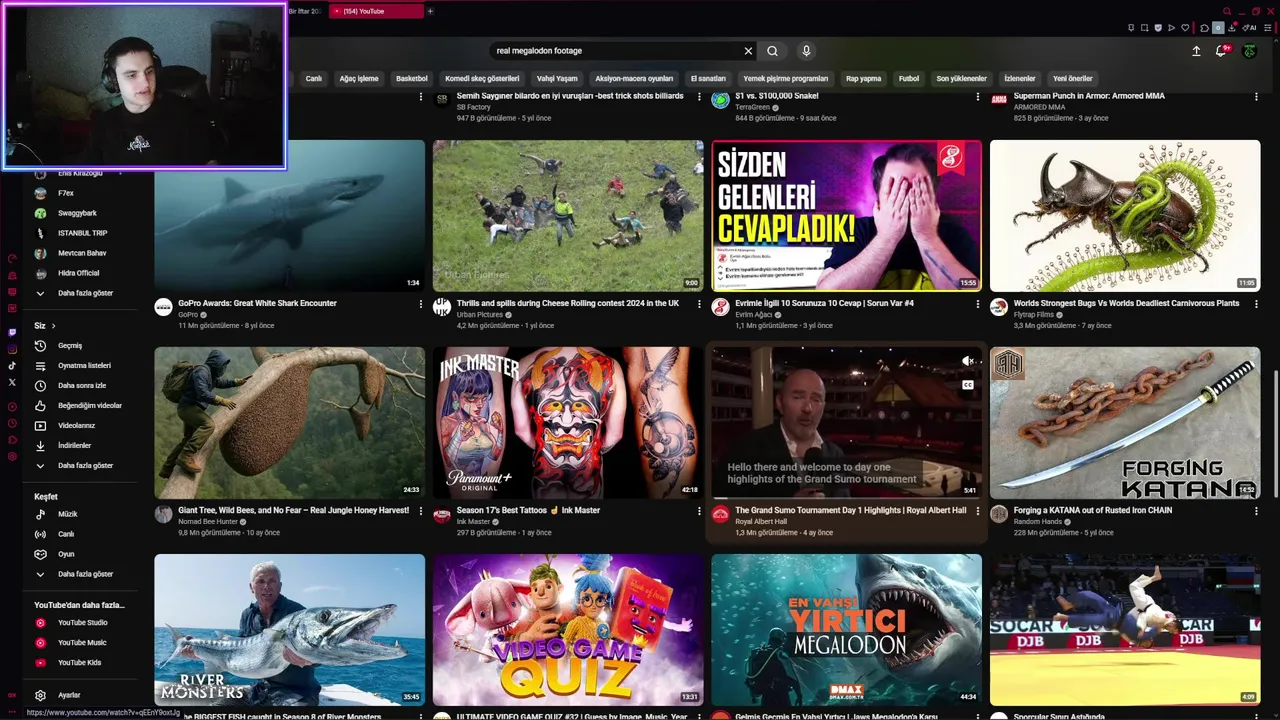Open the browser downloads icon
The height and width of the screenshot is (720, 1280).
[x=1232, y=28]
